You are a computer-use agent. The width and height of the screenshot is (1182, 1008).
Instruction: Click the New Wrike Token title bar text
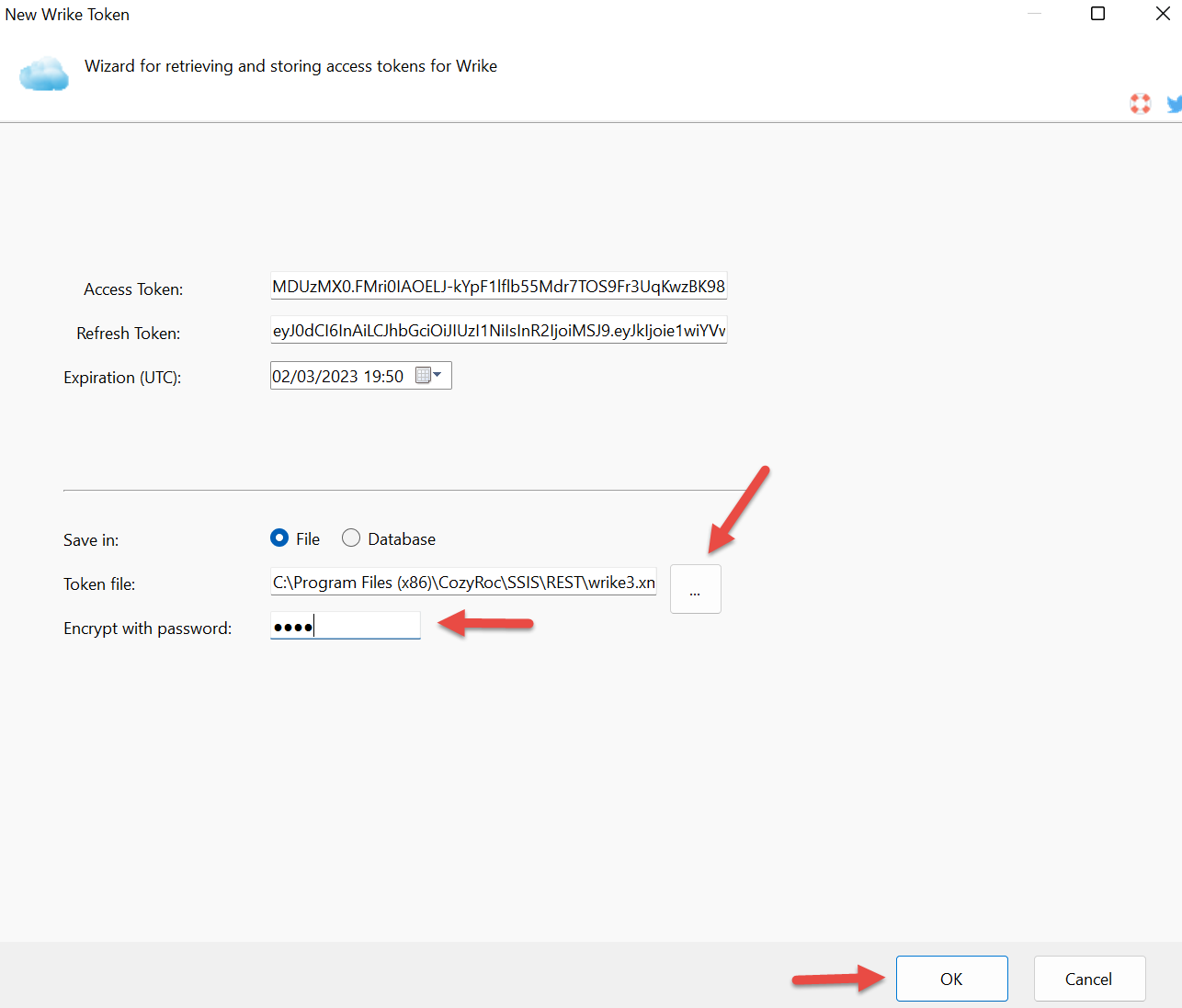pos(67,15)
